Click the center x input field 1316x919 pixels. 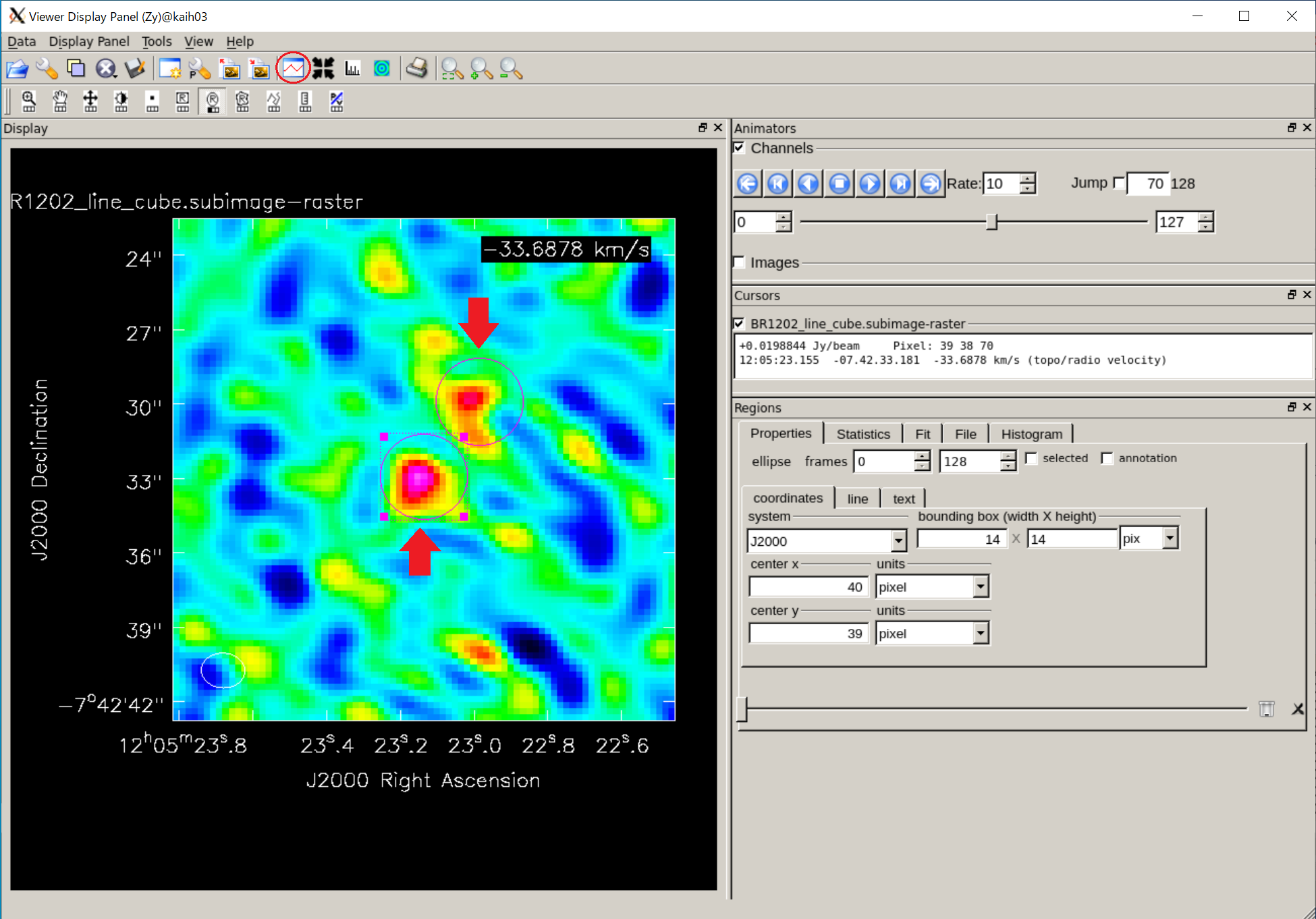(x=808, y=586)
